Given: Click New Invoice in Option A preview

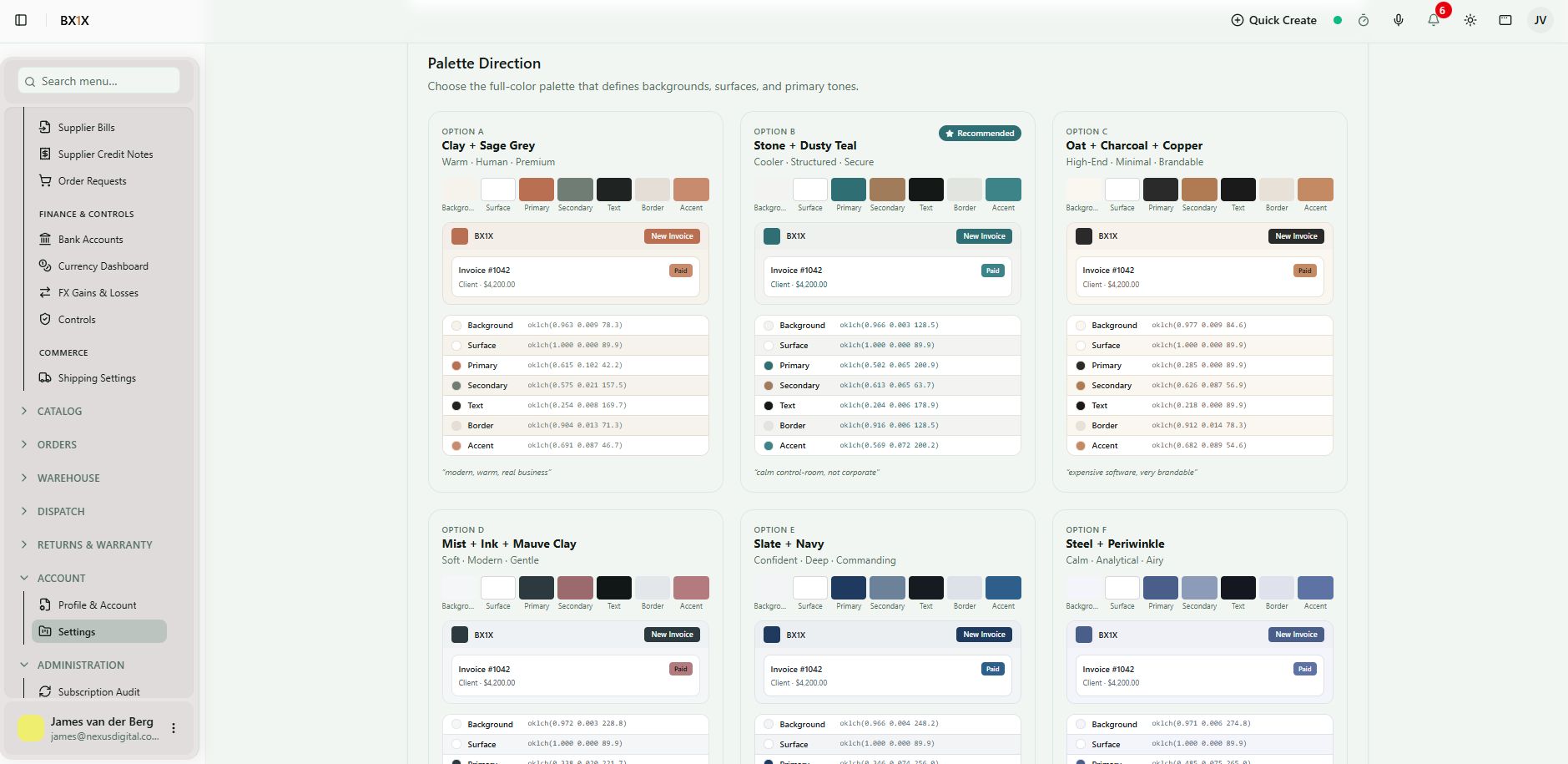Looking at the screenshot, I should [x=672, y=236].
